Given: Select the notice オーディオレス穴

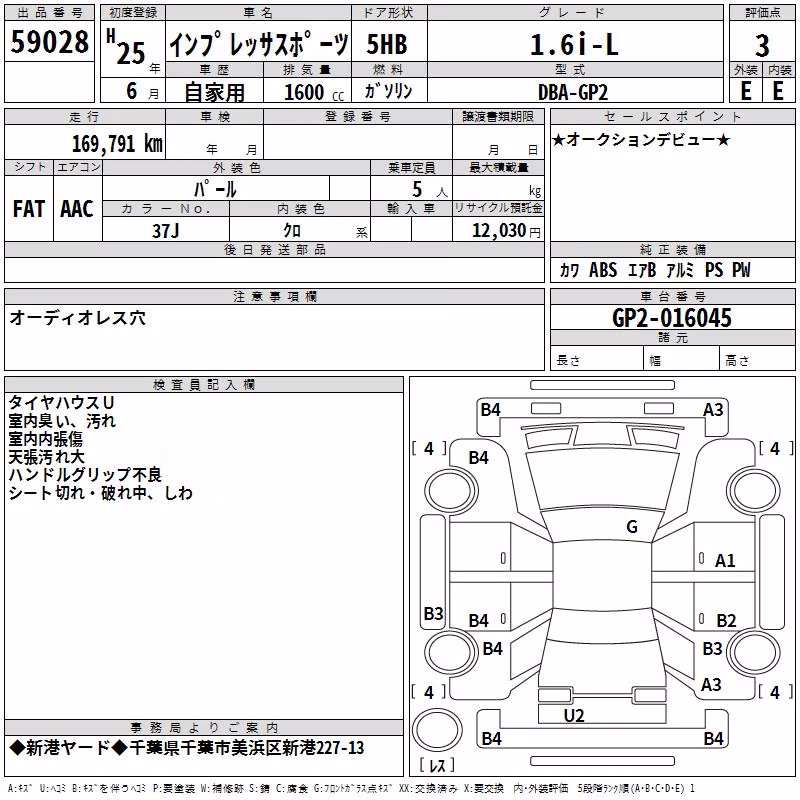Looking at the screenshot, I should point(78,317).
